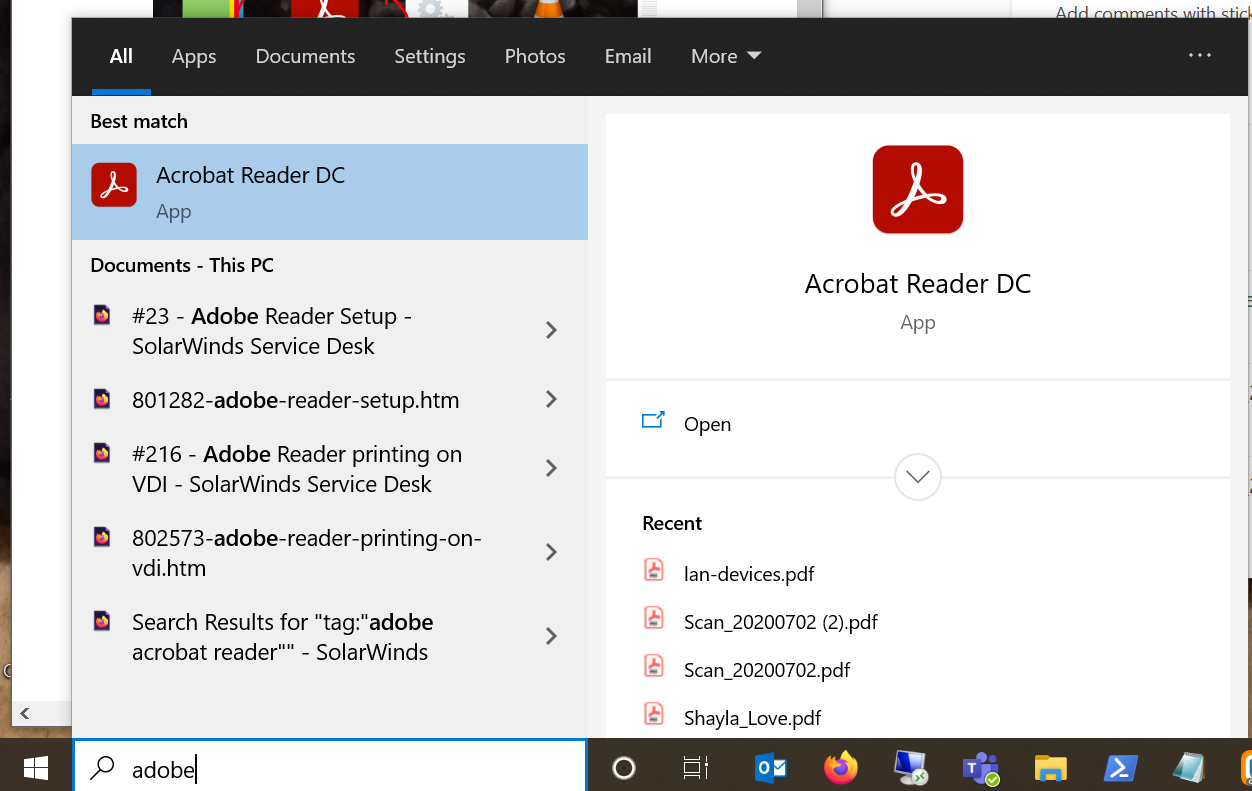The image size is (1252, 791).
Task: Click PDF icon beside Scan_20200702.pdf
Action: pos(653,667)
